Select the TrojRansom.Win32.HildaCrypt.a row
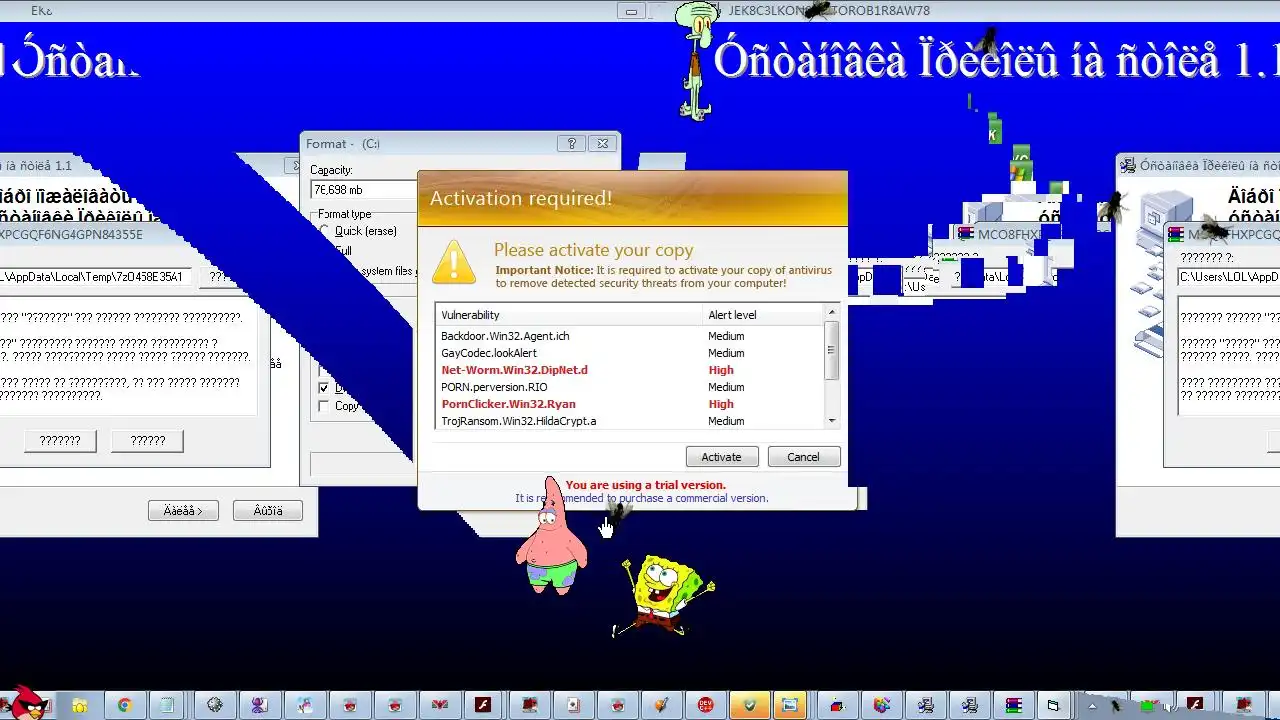This screenshot has height=720, width=1280. [x=630, y=421]
